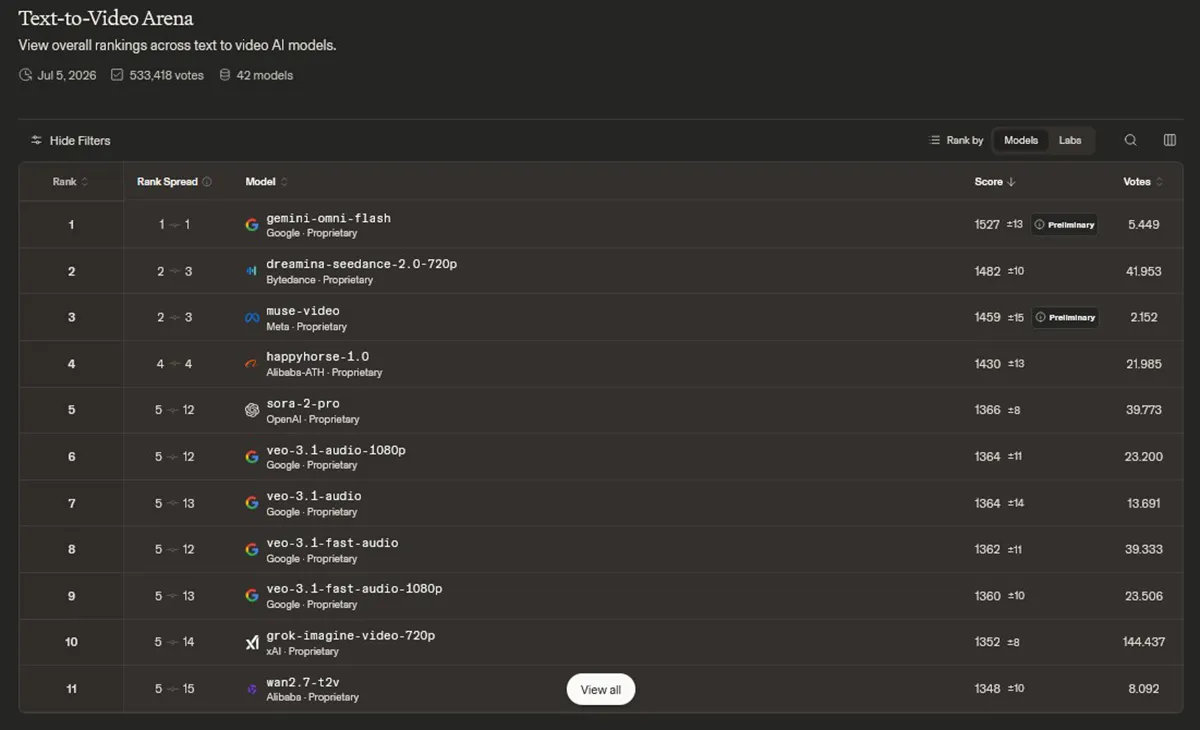Click the 'xAI · Proprietary' label
The image size is (1200, 730).
coord(302,652)
